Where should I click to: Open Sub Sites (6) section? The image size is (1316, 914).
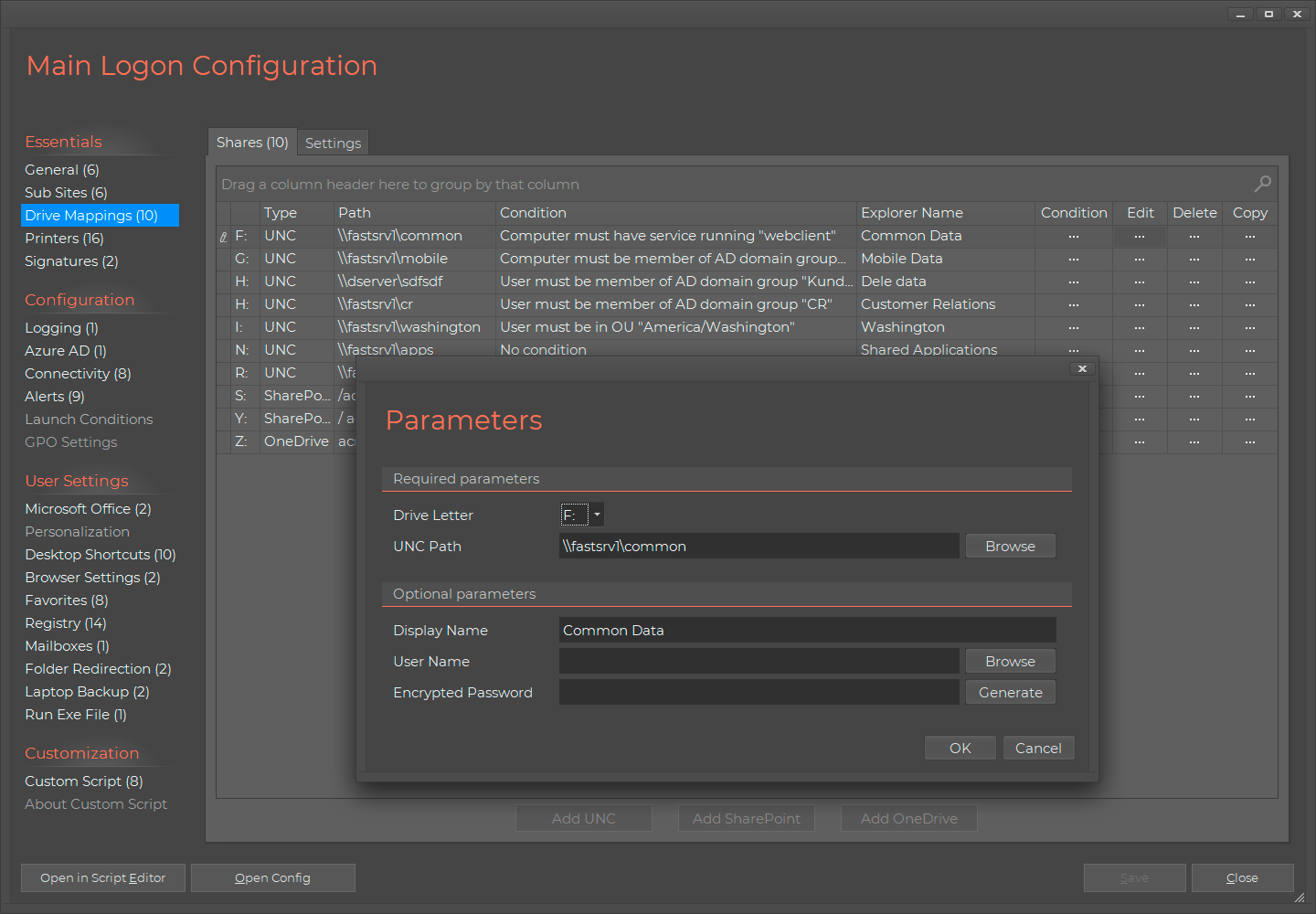tap(66, 192)
